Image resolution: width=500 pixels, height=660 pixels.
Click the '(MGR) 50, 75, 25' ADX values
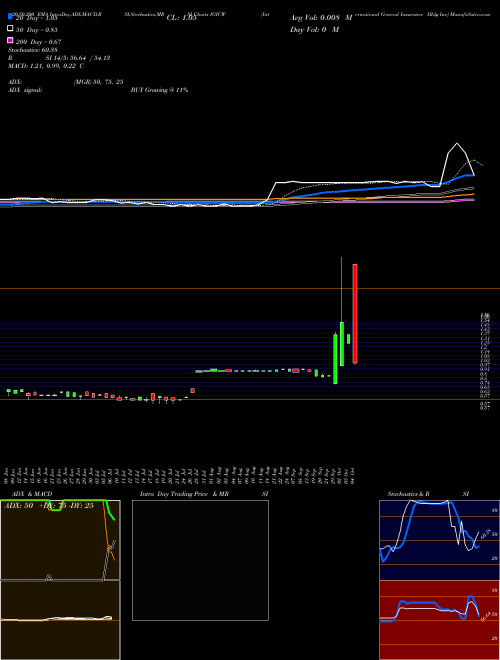coord(98,82)
